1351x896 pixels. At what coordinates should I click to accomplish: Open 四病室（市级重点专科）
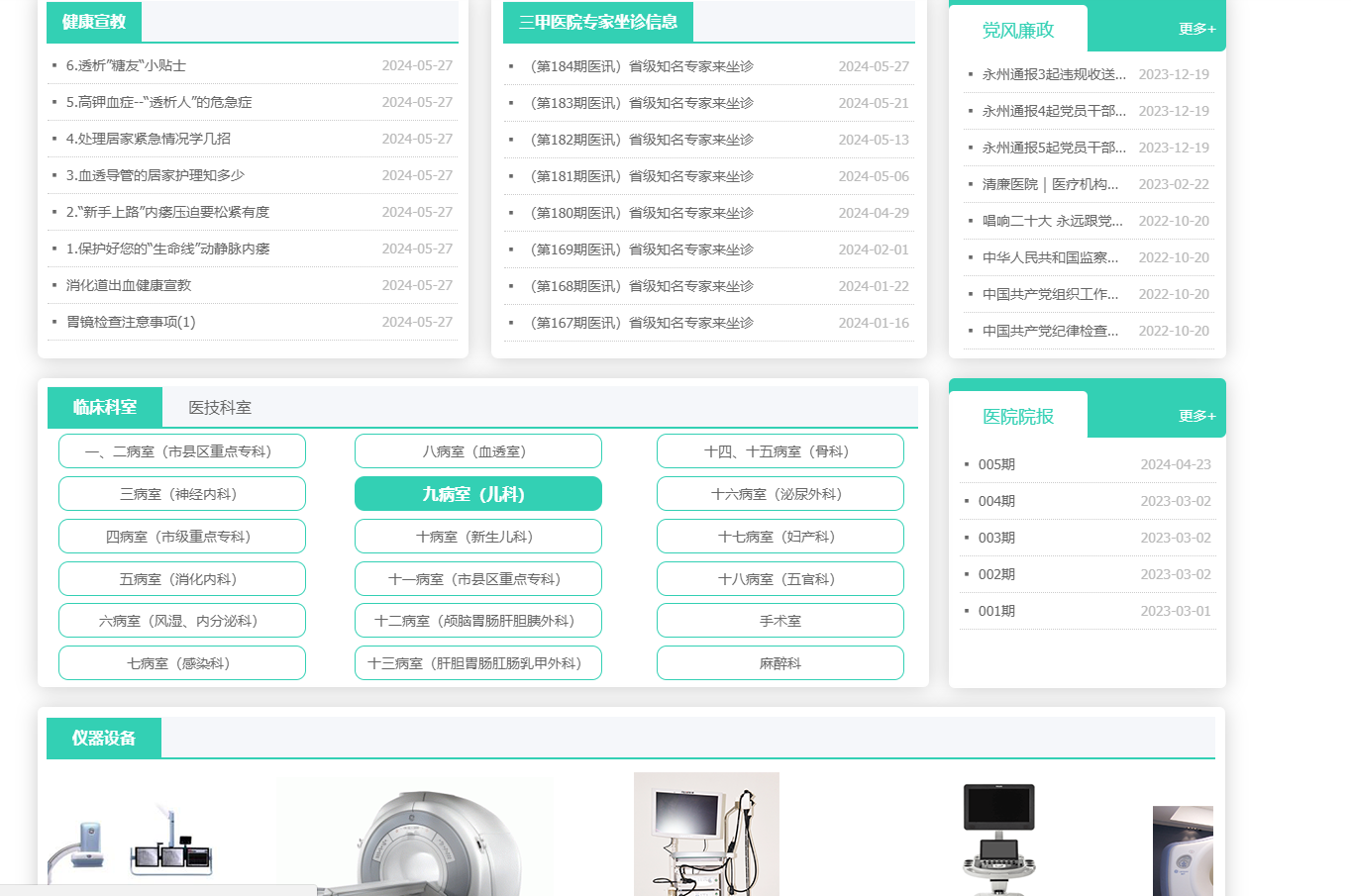click(182, 537)
